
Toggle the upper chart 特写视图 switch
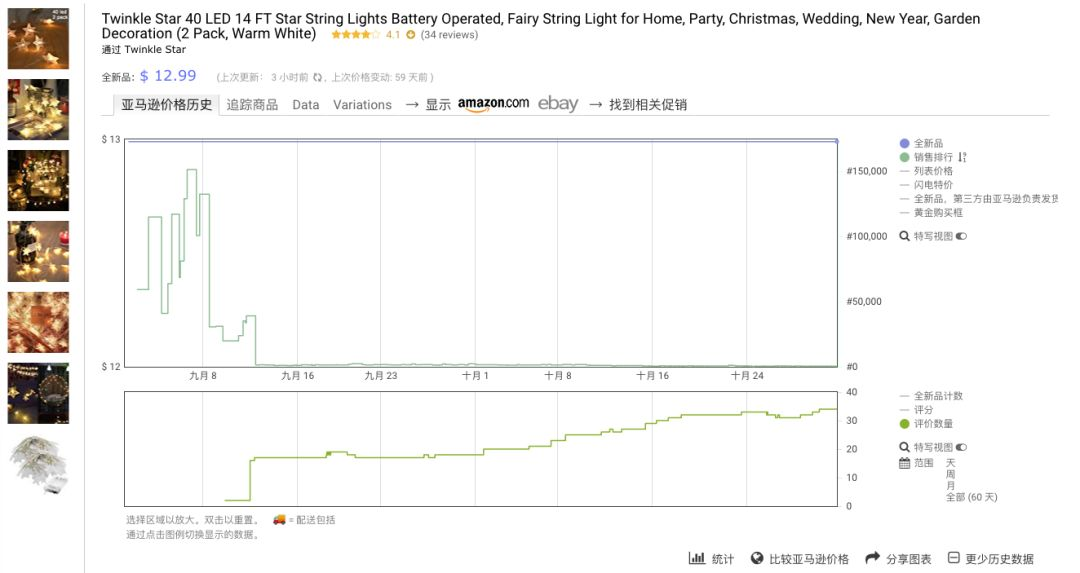pos(962,236)
